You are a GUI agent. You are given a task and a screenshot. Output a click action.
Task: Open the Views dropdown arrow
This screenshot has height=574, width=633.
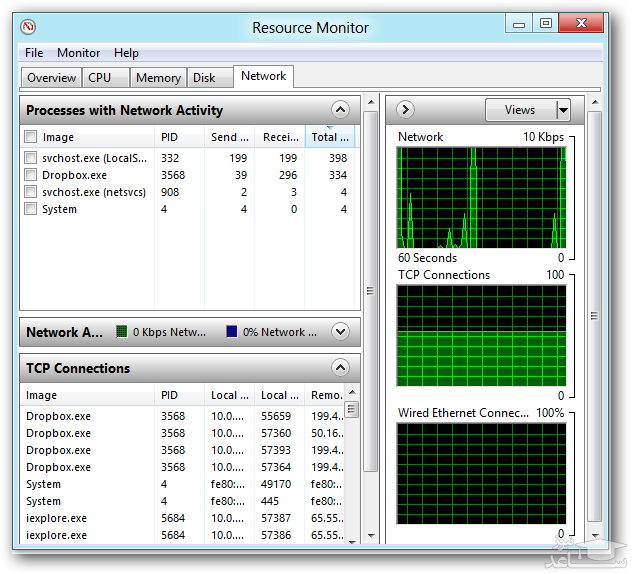[563, 110]
